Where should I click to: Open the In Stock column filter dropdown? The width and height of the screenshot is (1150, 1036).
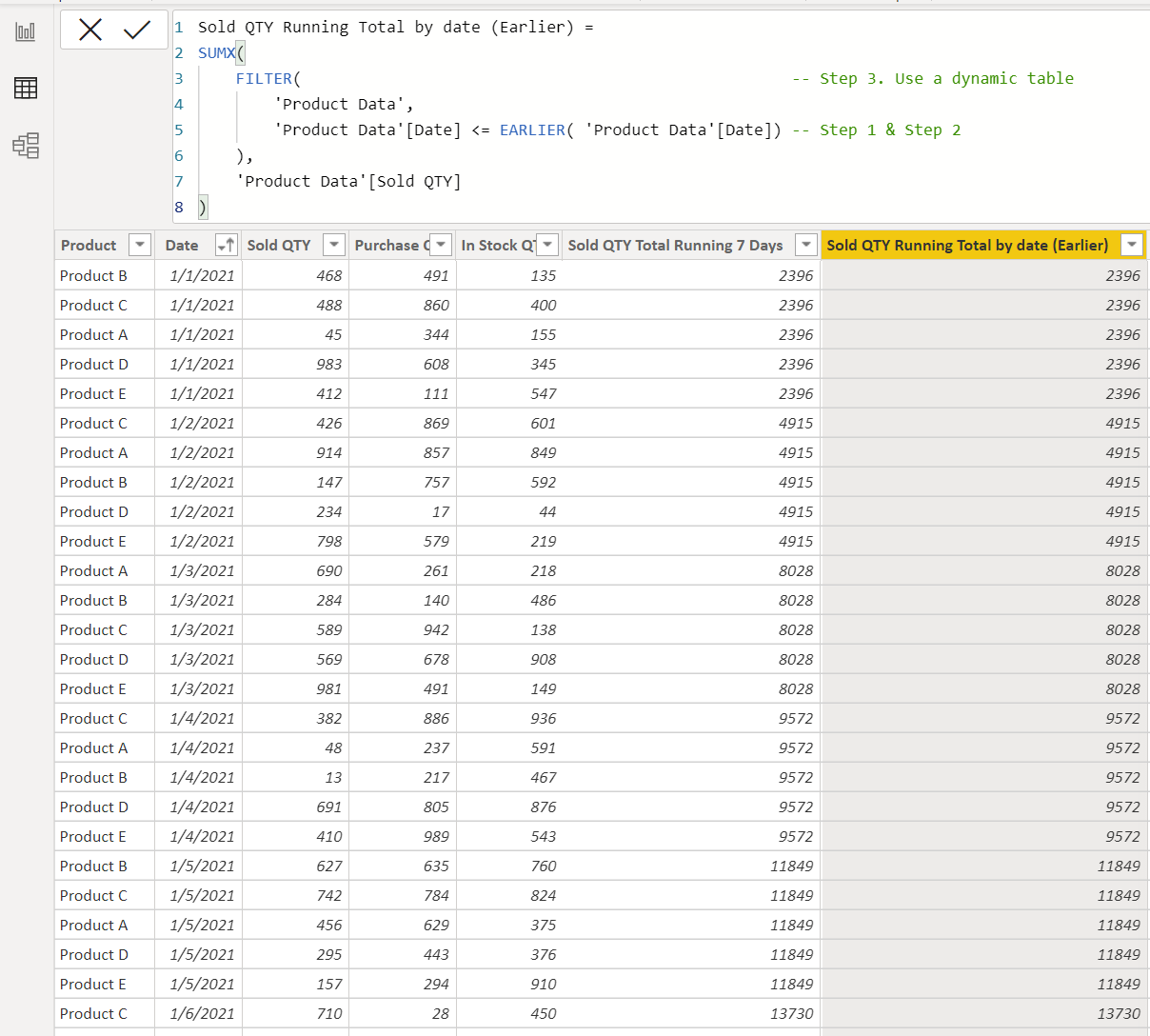[x=547, y=245]
